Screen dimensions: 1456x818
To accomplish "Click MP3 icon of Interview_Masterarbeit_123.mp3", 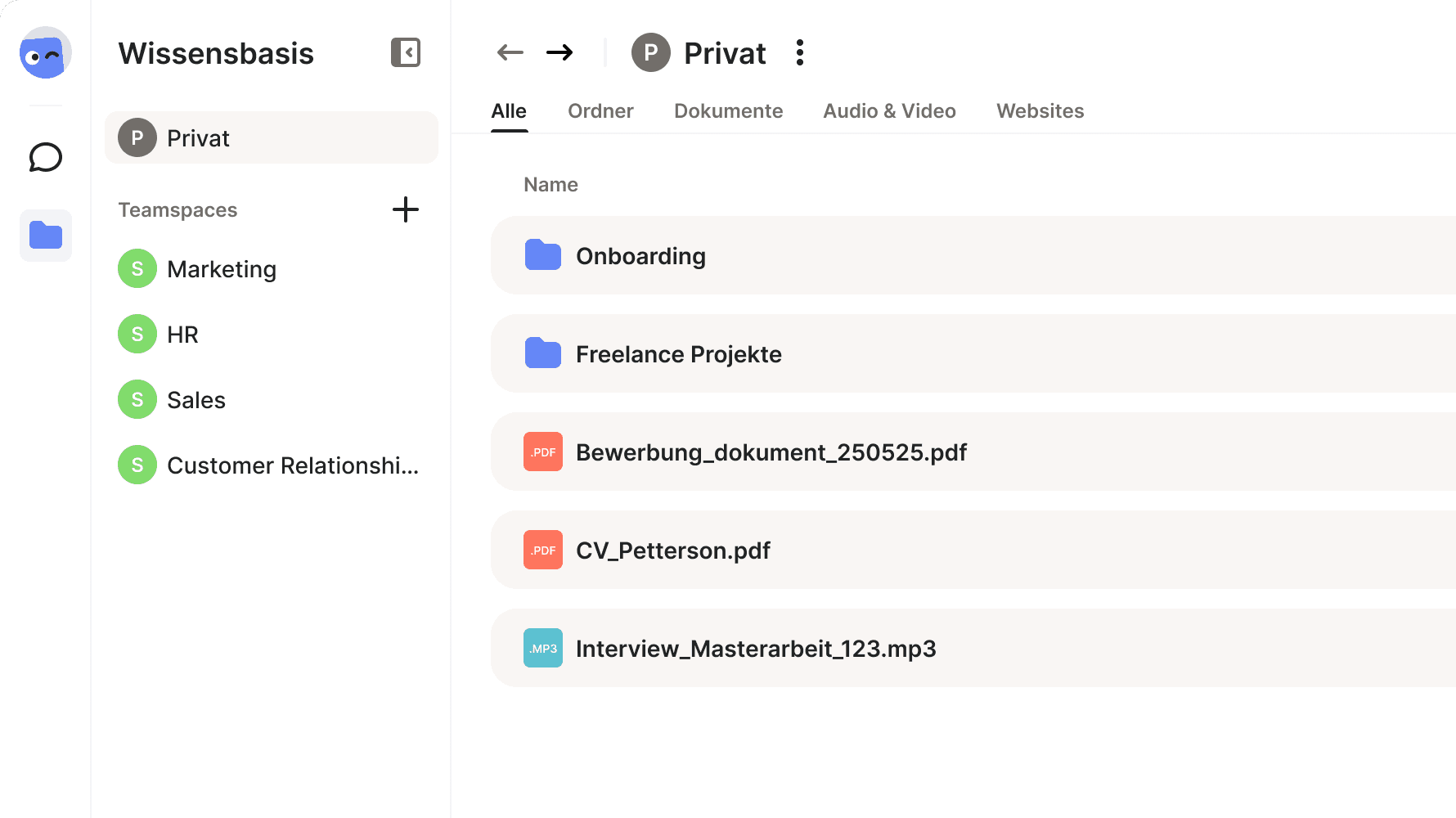I will [x=543, y=648].
